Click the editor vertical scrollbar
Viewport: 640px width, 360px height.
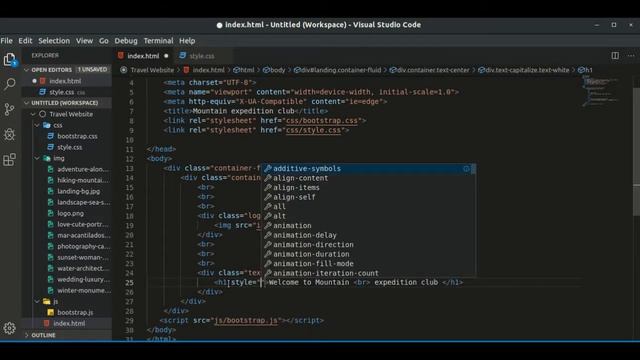pyautogui.click(x=636, y=151)
